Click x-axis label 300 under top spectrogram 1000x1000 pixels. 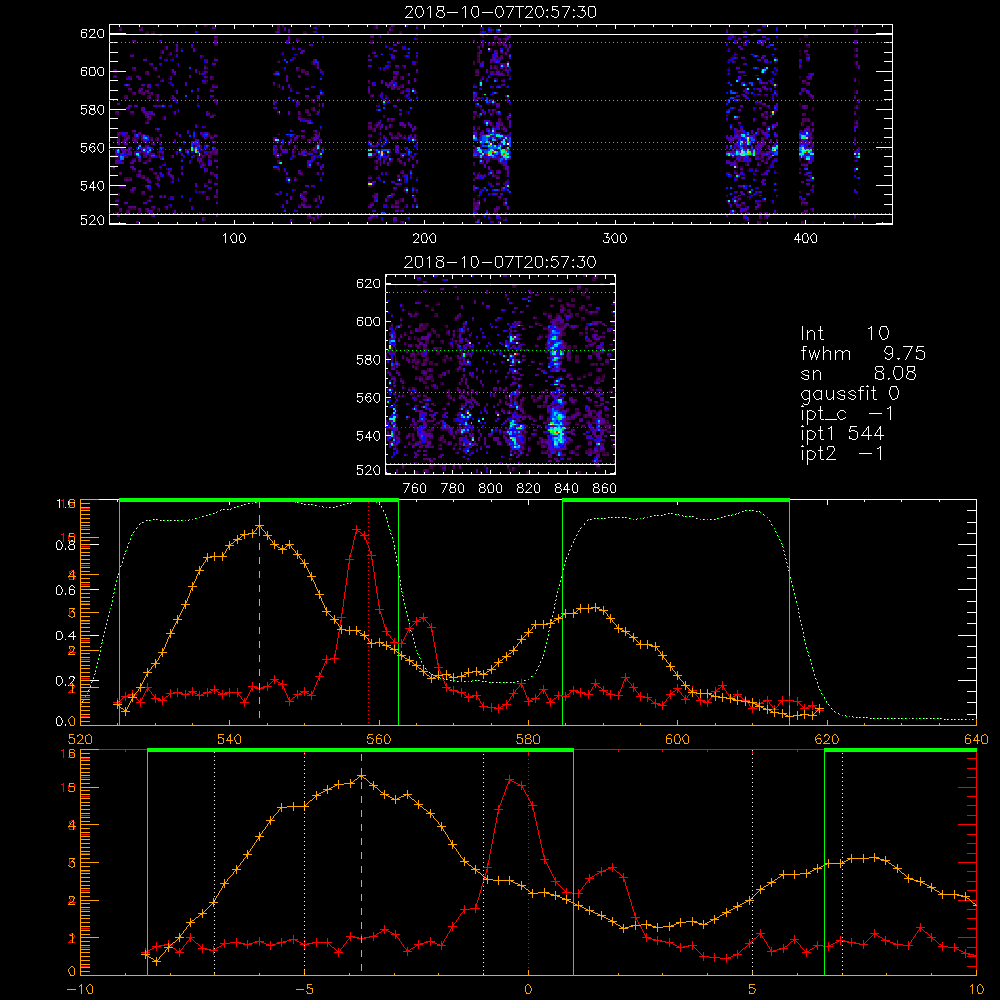tap(615, 239)
